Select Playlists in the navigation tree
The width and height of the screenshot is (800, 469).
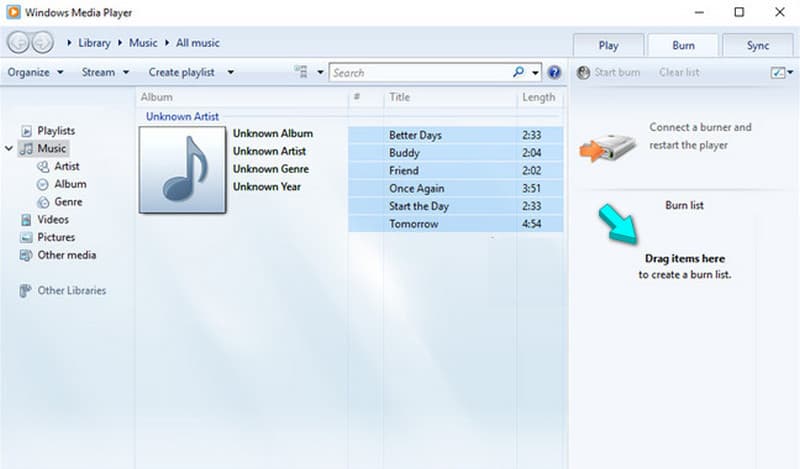(x=56, y=131)
